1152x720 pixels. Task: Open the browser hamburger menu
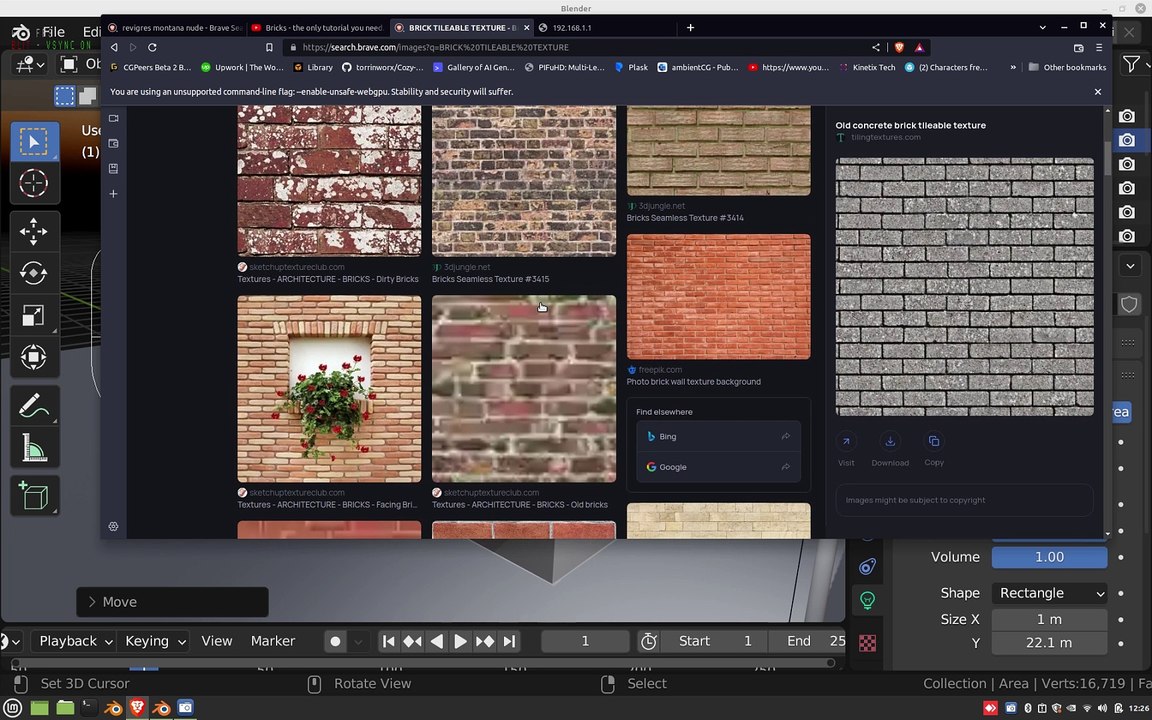(x=1099, y=47)
